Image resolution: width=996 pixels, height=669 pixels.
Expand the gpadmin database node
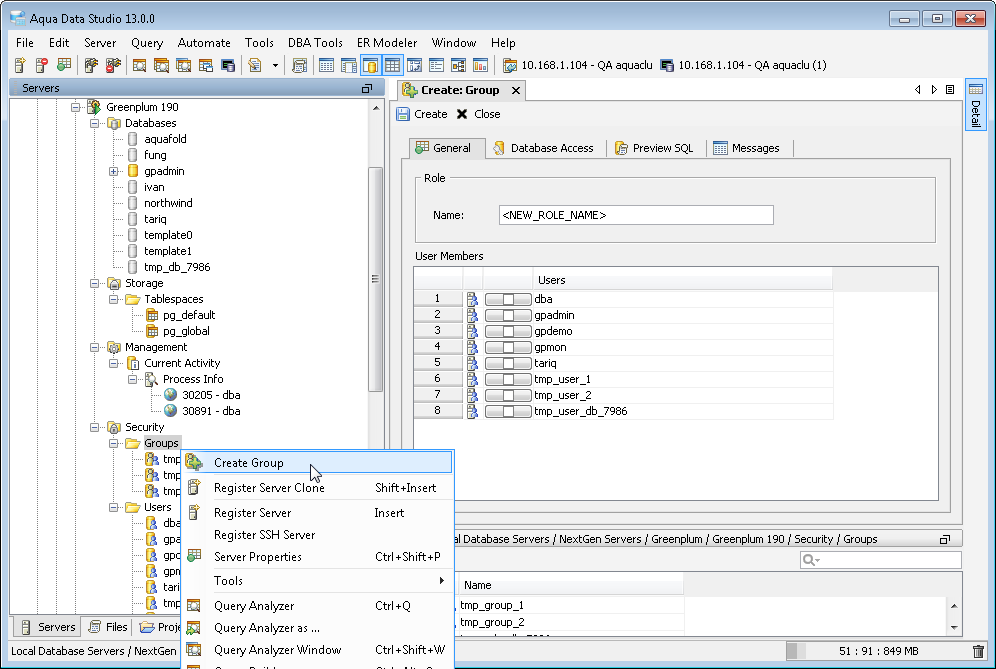[114, 171]
